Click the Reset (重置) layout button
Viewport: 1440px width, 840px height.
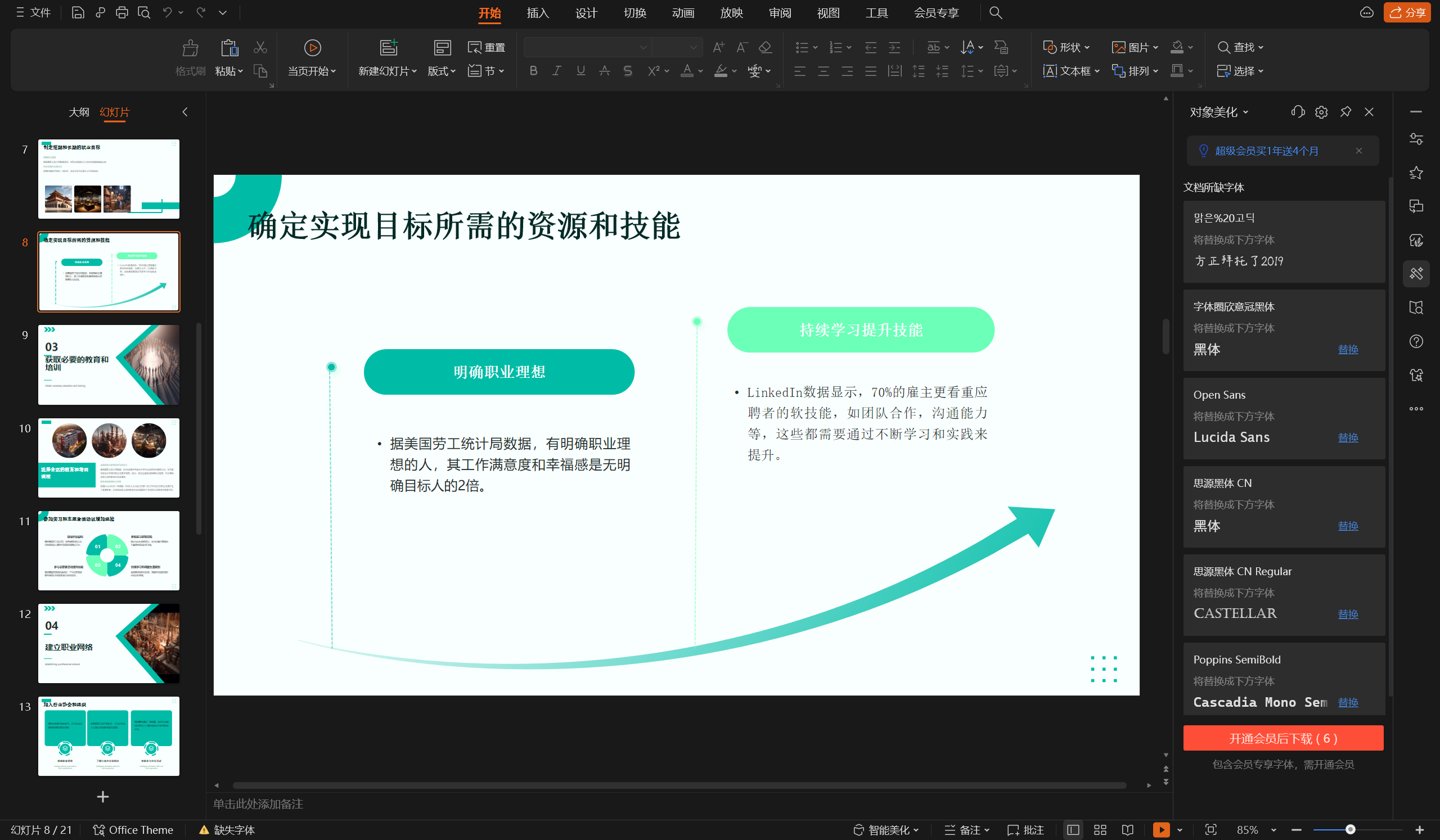487,47
